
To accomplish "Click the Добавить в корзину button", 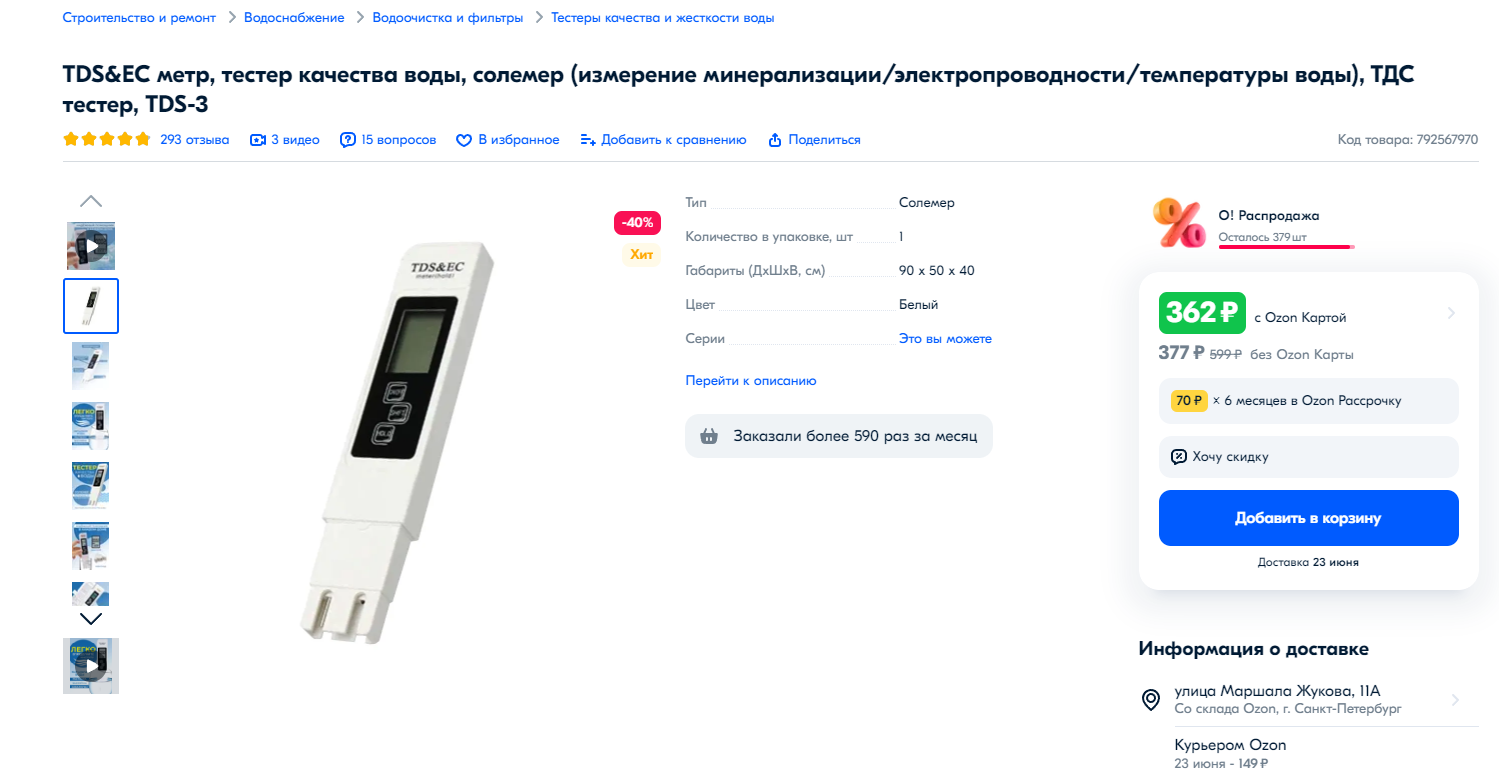I will 1308,518.
